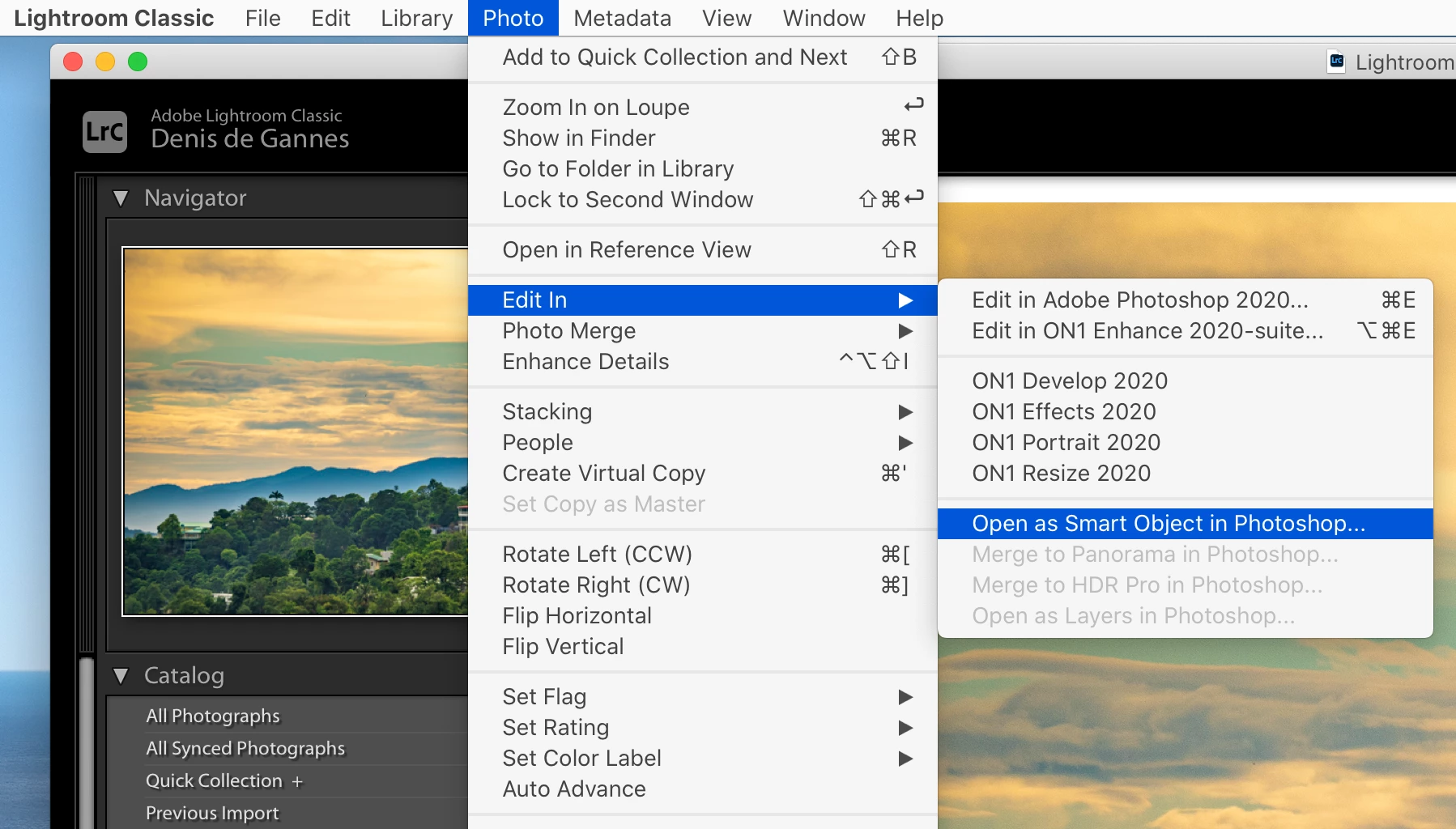Collapse the Catalog panel triangle
The image size is (1456, 829).
point(121,676)
